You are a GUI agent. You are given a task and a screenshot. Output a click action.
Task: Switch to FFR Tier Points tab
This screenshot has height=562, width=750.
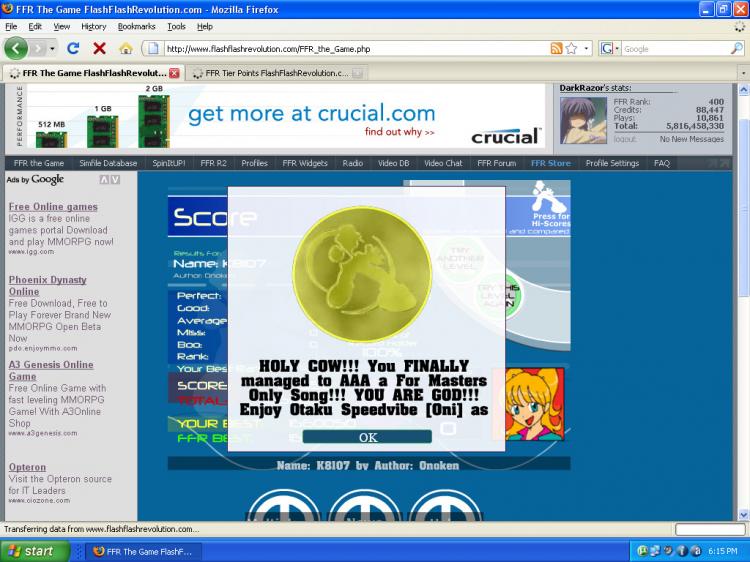pyautogui.click(x=277, y=73)
